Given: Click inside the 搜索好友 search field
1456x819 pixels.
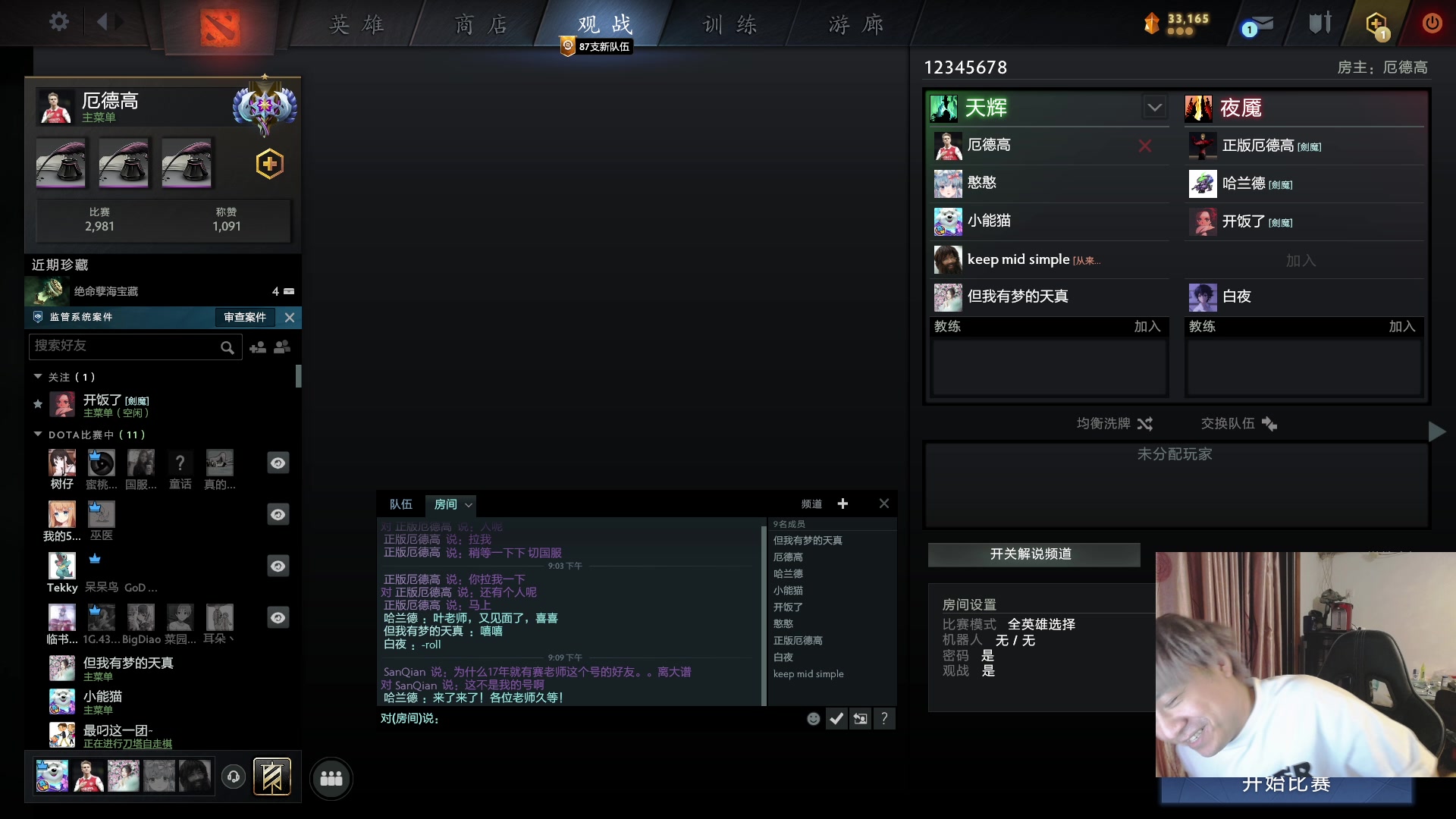Looking at the screenshot, I should coord(129,347).
